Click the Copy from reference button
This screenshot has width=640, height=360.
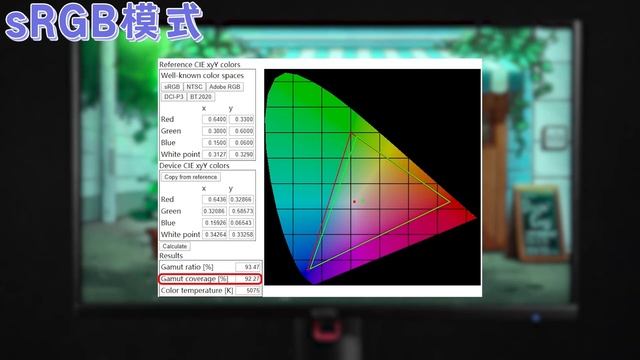191,177
